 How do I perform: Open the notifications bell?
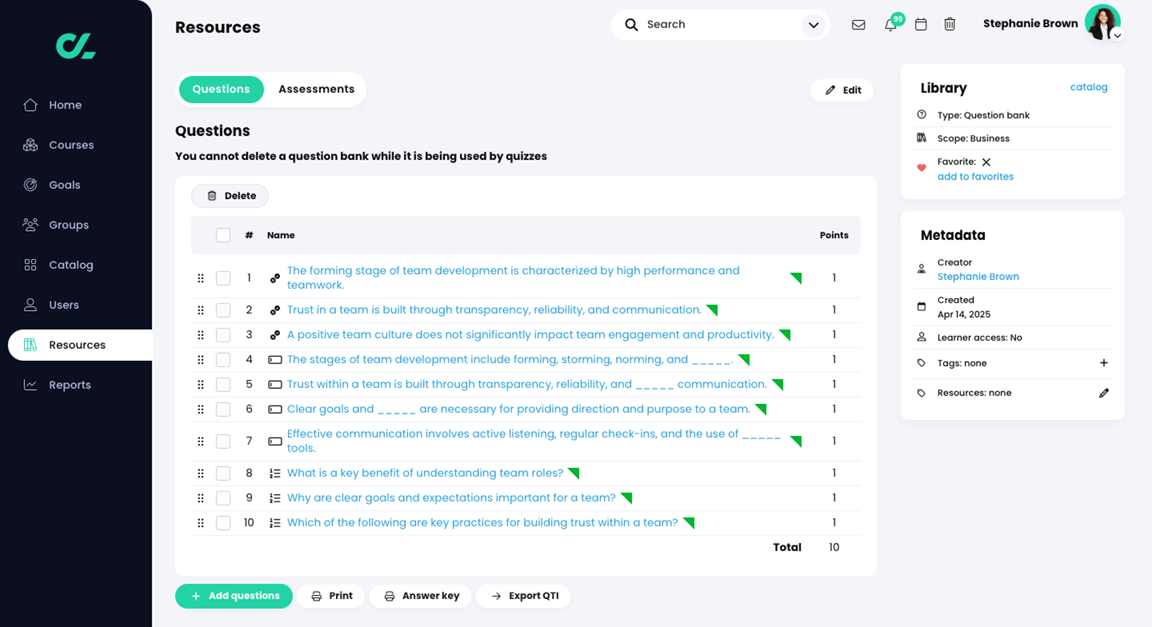pyautogui.click(x=889, y=24)
